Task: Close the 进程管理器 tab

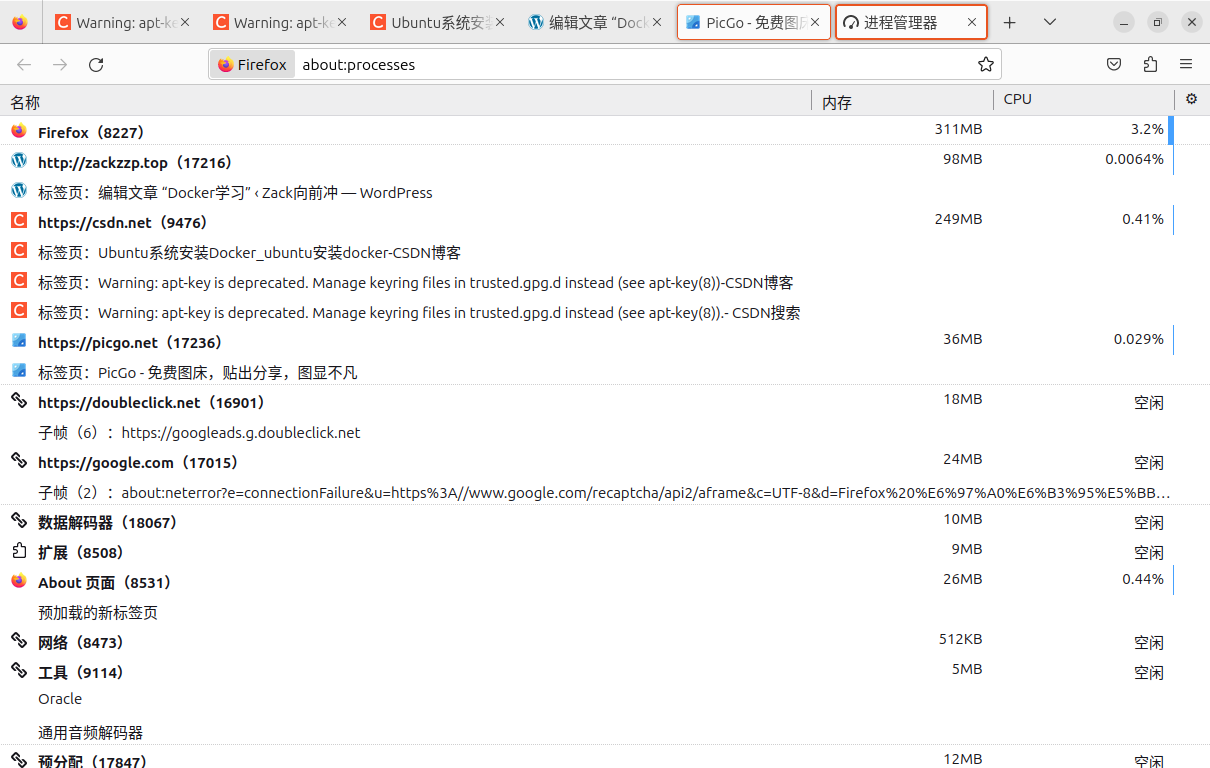Action: pyautogui.click(x=971, y=22)
